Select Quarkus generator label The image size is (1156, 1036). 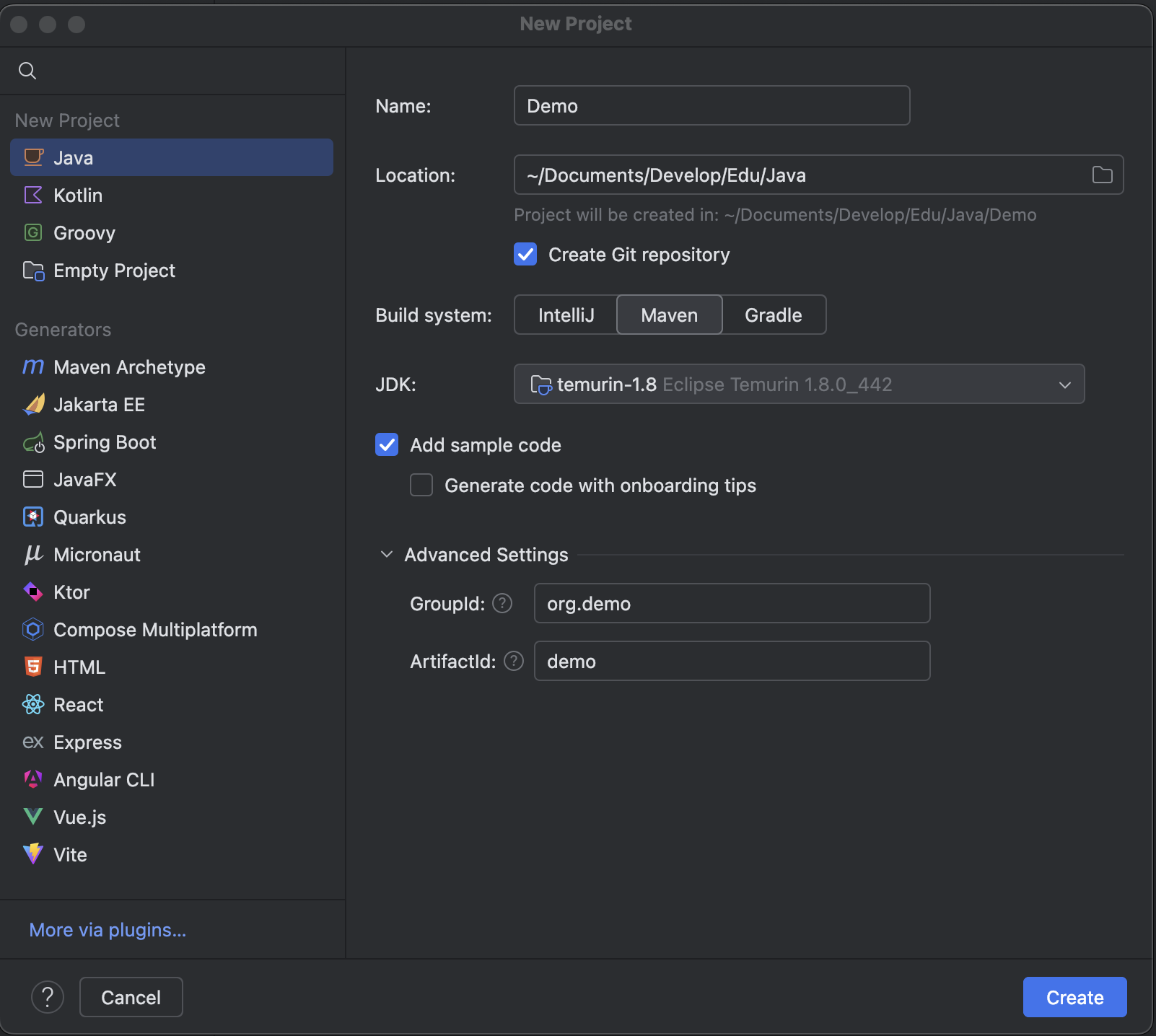pyautogui.click(x=89, y=517)
